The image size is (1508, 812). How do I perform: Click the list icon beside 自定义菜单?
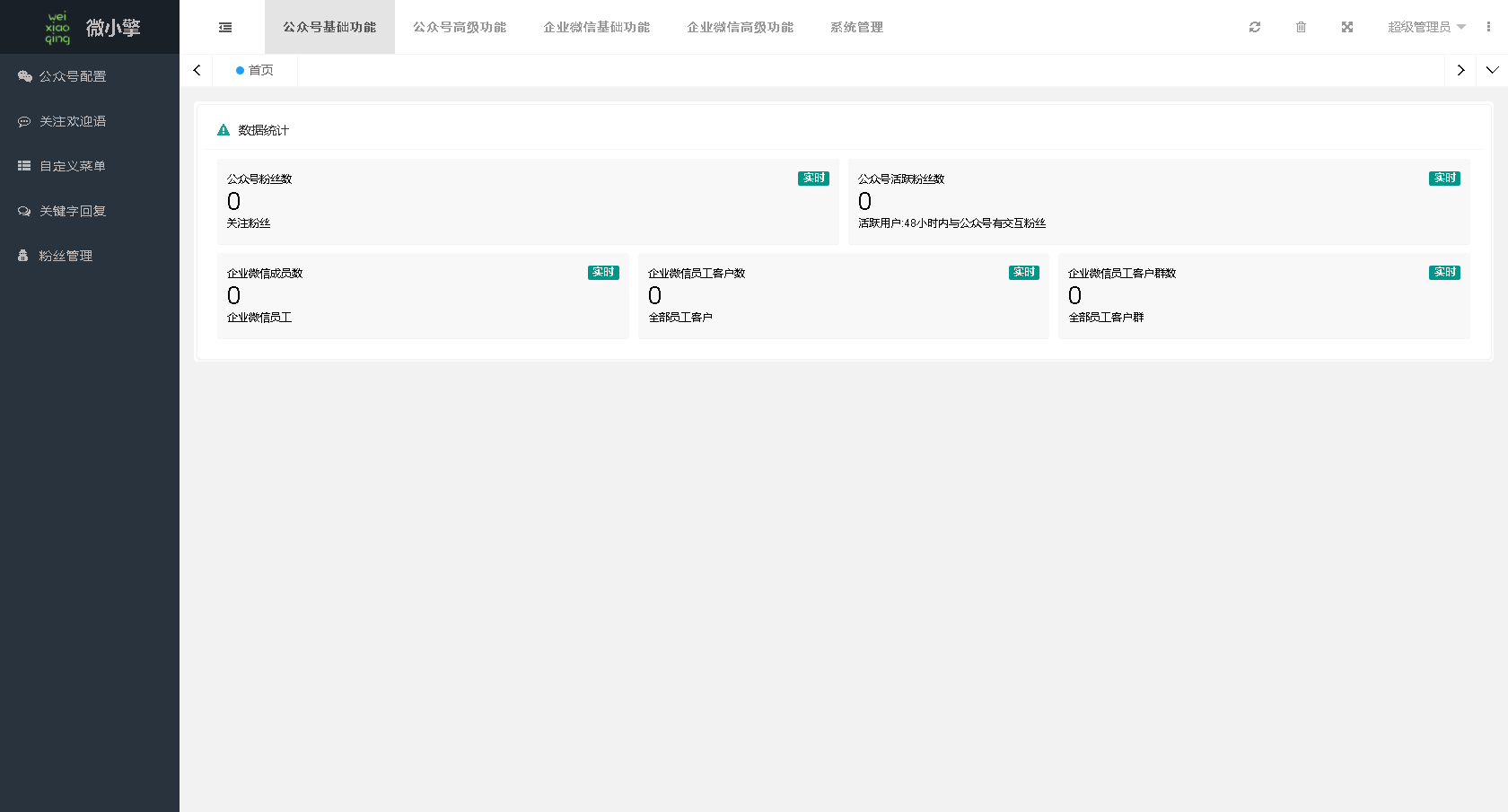point(24,166)
